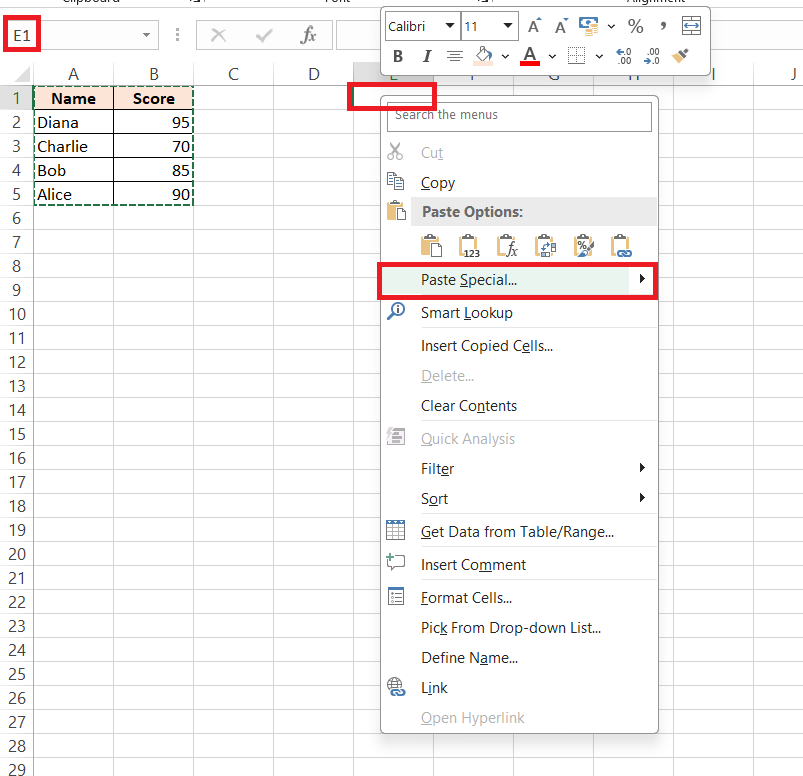
Task: Select the cell containing Diana
Action: tap(73, 122)
